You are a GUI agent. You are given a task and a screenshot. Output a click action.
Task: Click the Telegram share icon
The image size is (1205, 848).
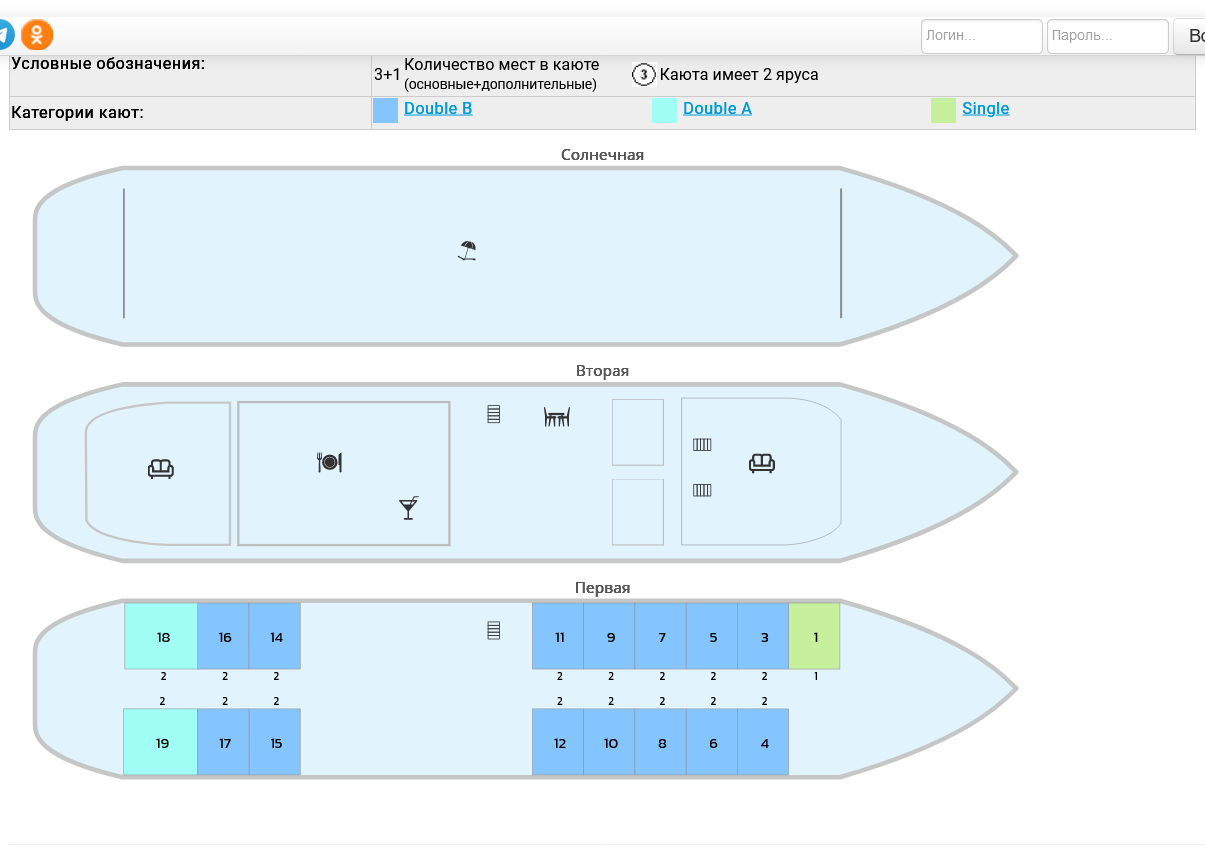click(x=5, y=35)
